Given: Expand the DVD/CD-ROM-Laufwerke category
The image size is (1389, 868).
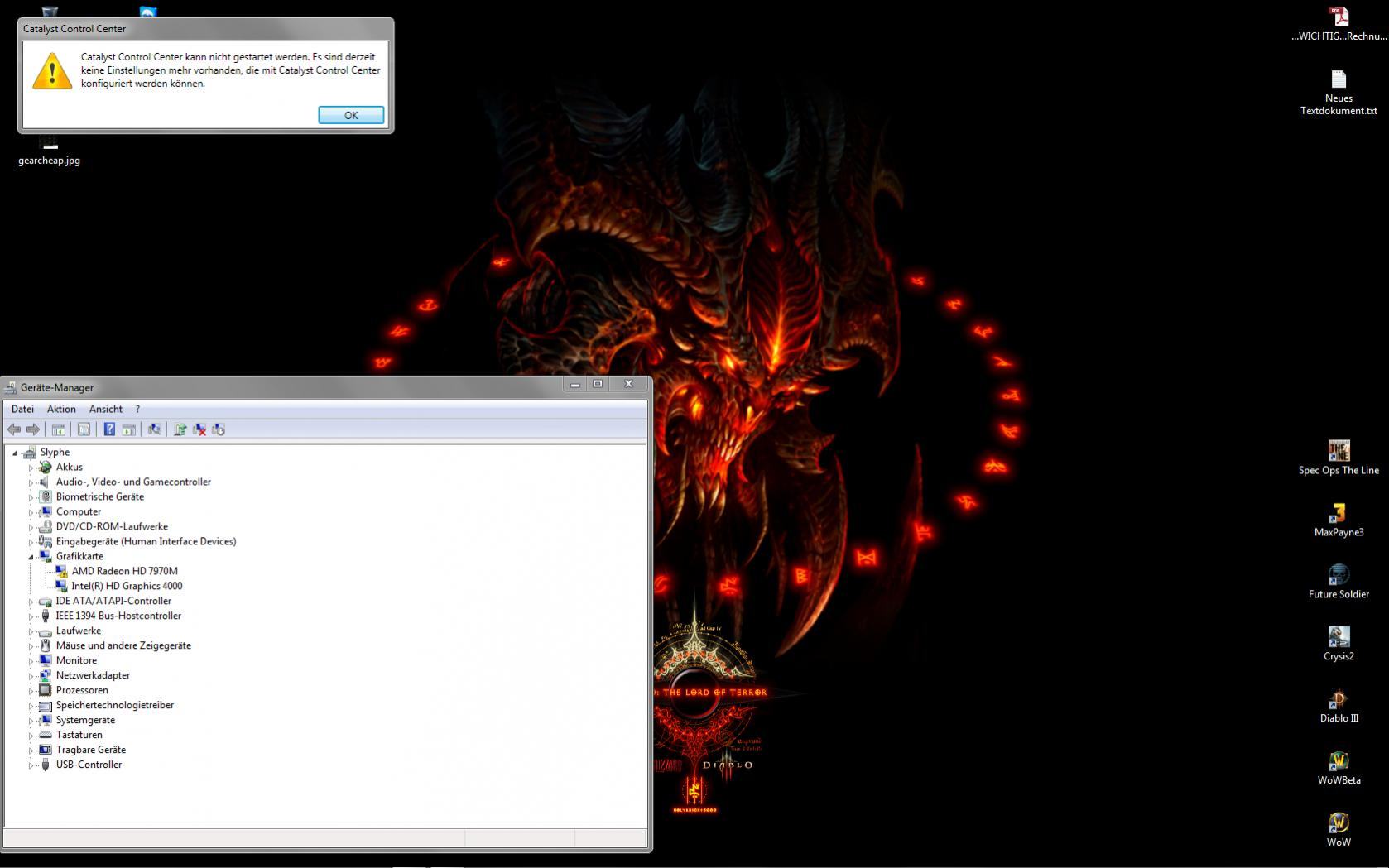Looking at the screenshot, I should point(31,527).
